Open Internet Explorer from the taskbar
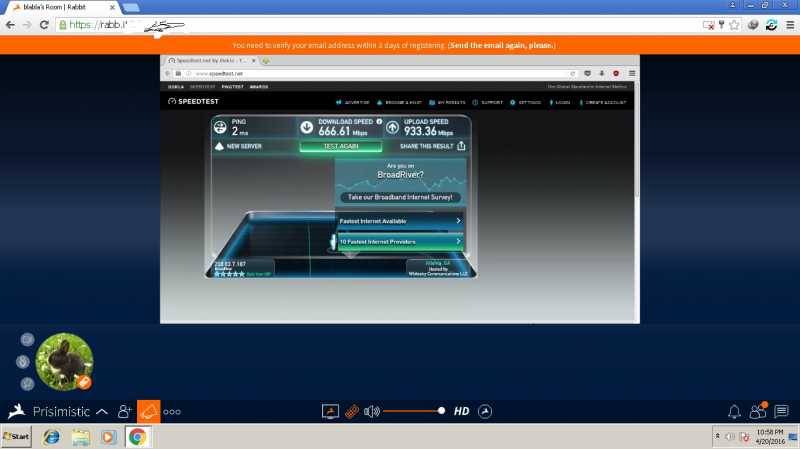 point(51,437)
